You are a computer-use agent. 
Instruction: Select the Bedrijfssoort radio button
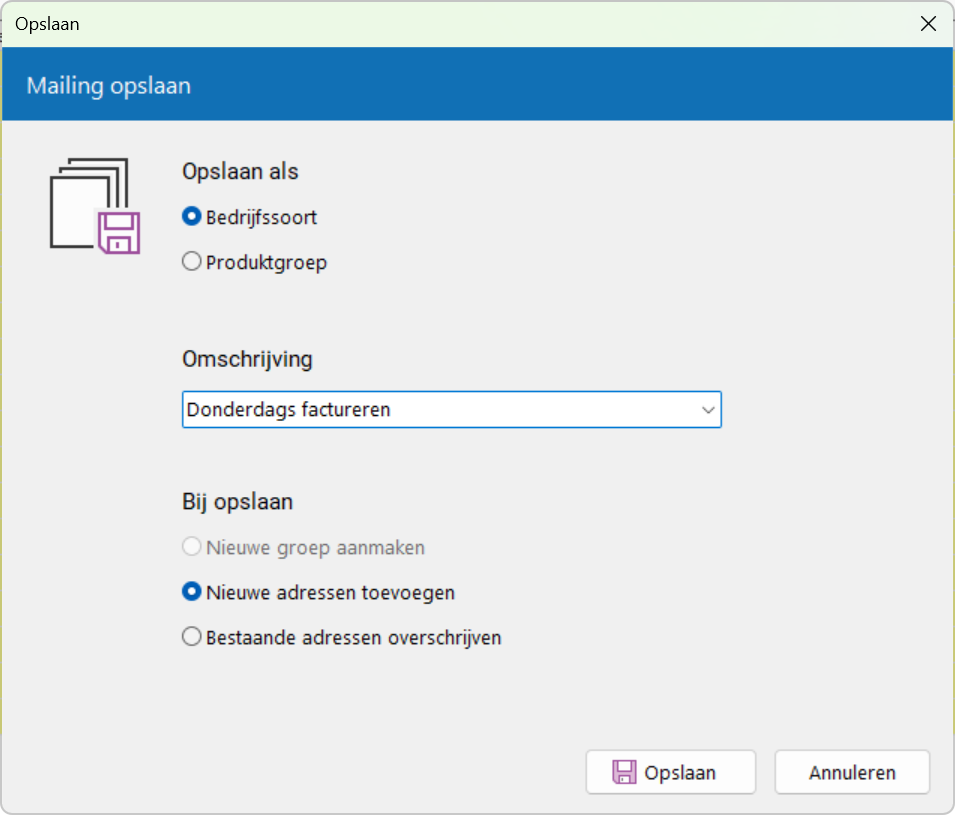[192, 216]
